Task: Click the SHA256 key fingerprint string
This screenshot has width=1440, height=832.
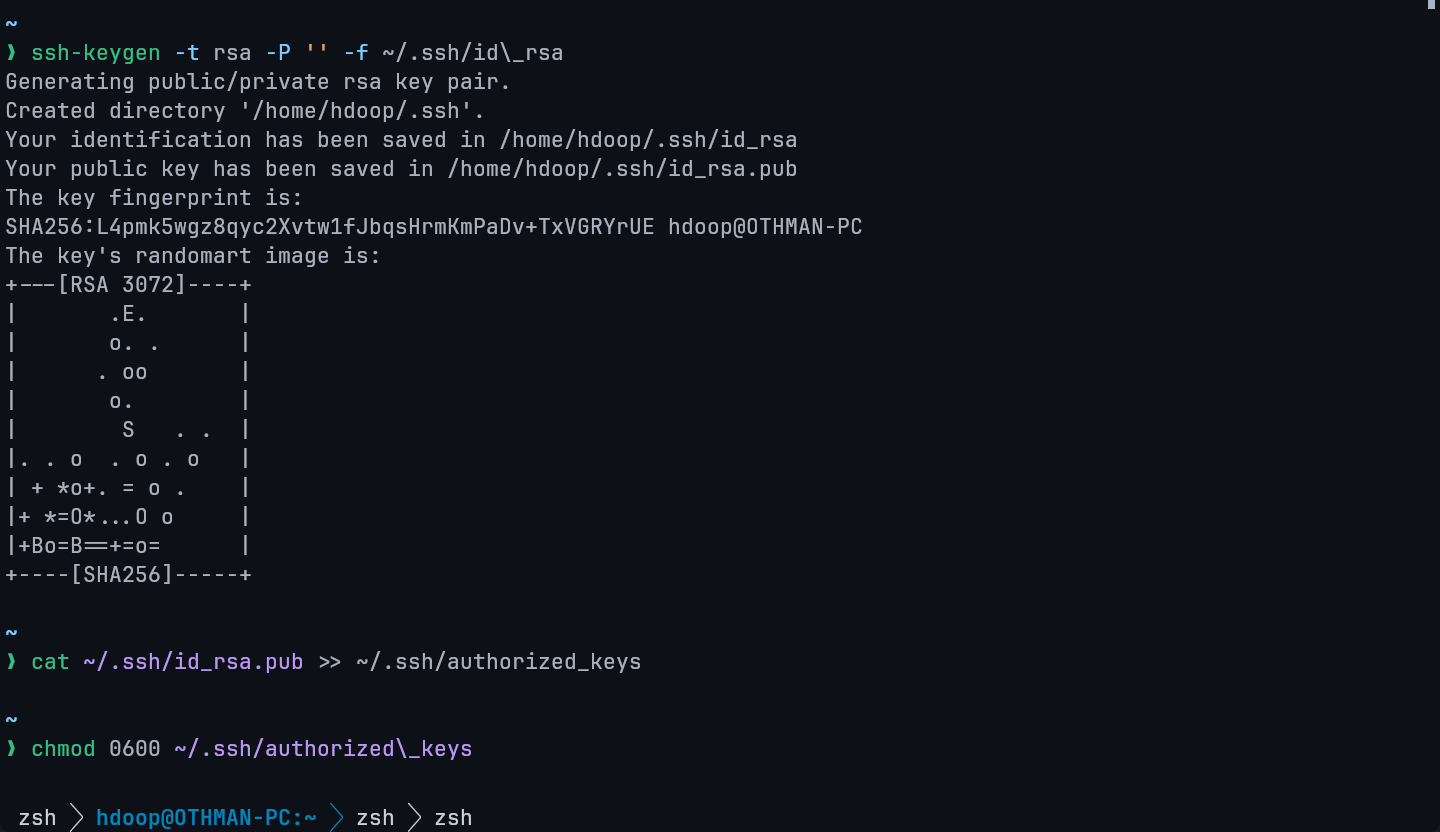Action: point(330,227)
